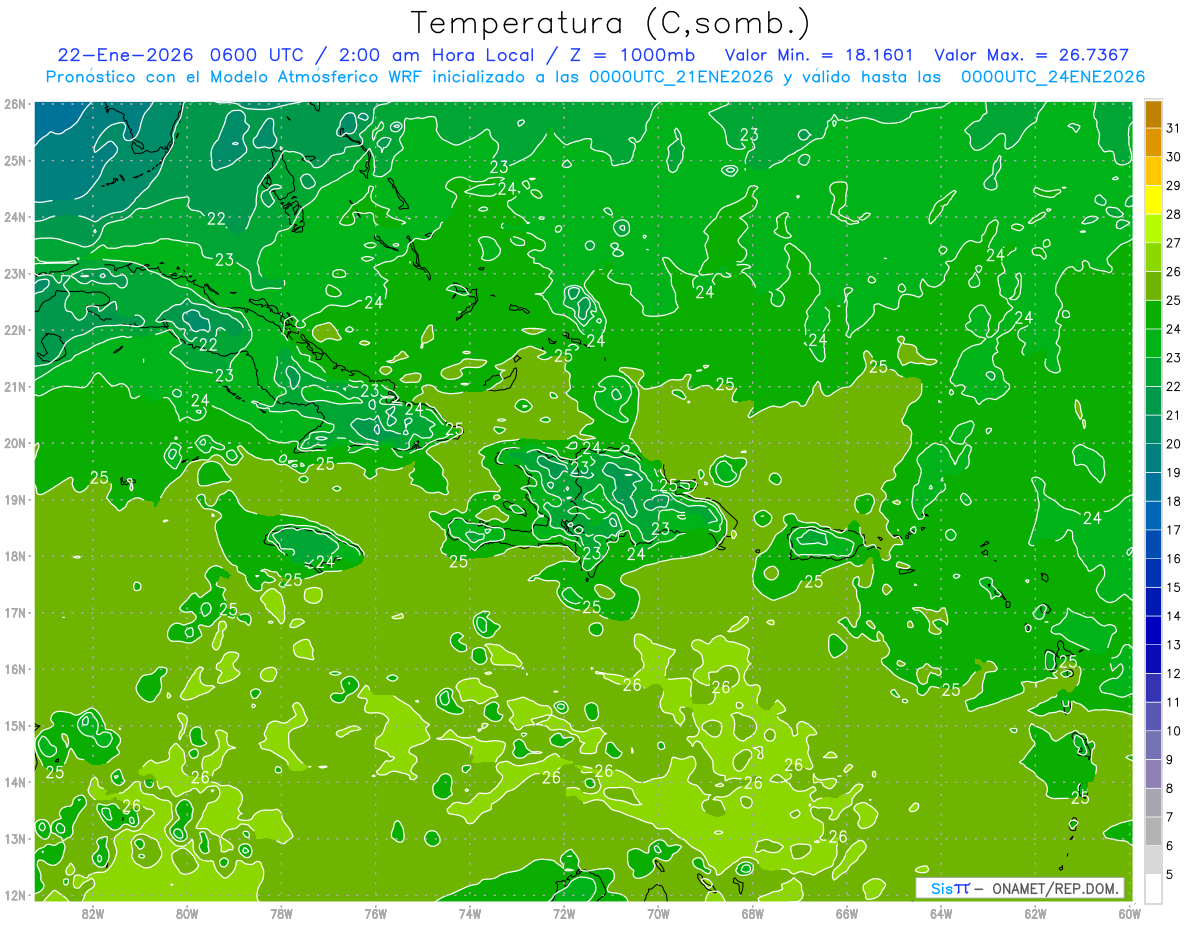Click the legend value 12
Viewport: 1200px width, 927px height.
[1173, 674]
